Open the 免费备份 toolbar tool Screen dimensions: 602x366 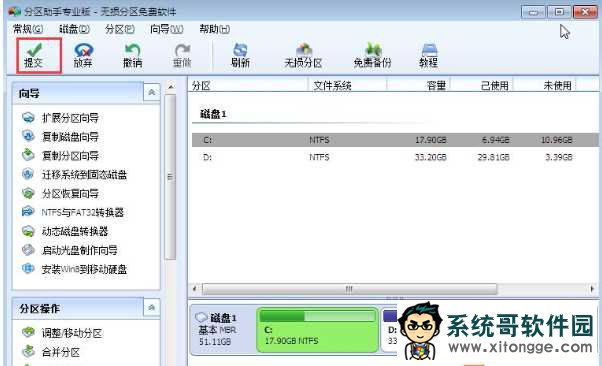[372, 56]
